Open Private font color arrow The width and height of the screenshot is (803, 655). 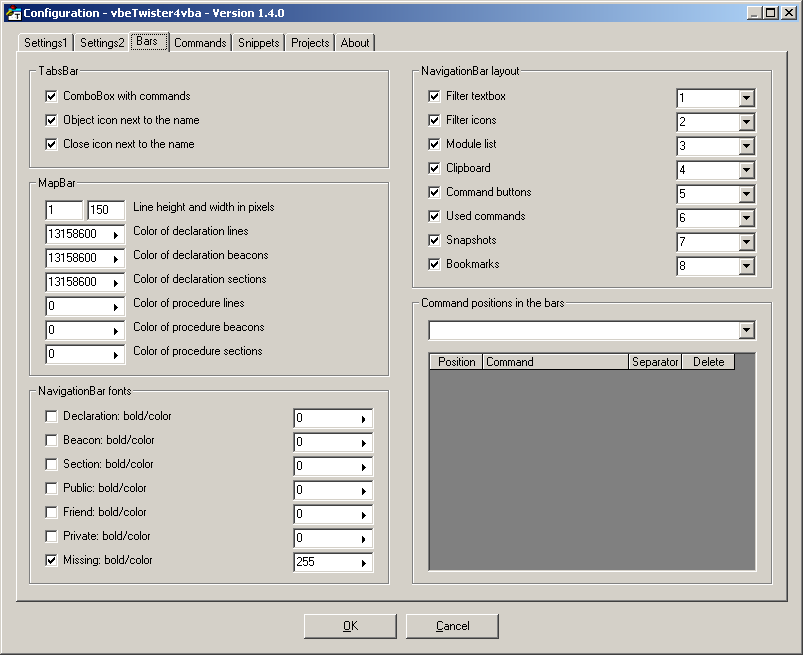(364, 540)
